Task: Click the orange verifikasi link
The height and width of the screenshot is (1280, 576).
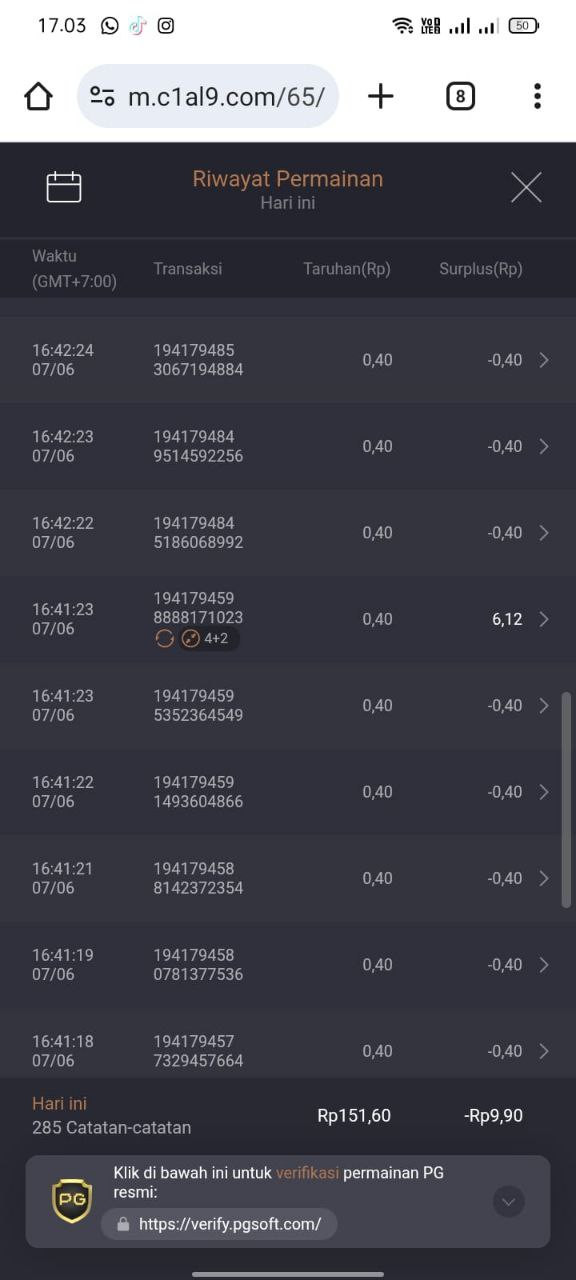Action: [307, 1173]
